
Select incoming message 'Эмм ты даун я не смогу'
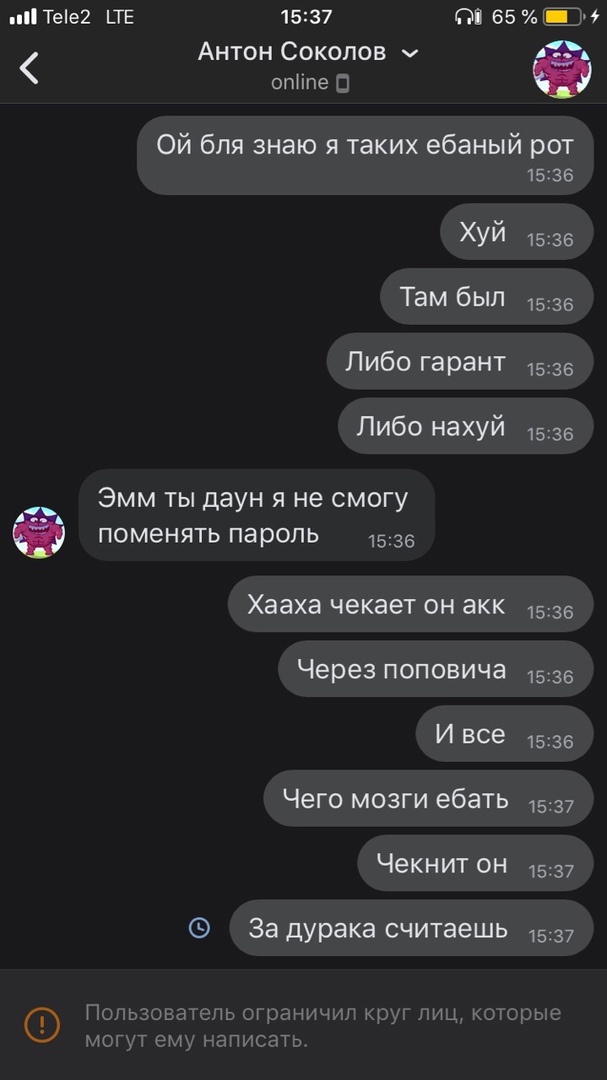(256, 515)
